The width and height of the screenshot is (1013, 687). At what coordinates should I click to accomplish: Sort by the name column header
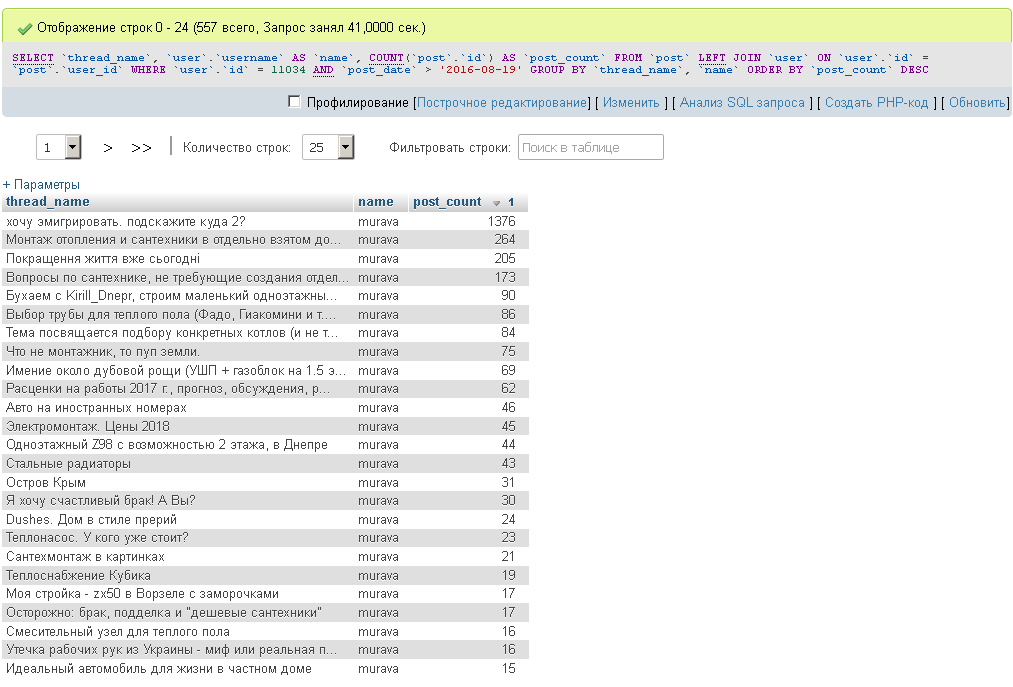pyautogui.click(x=375, y=202)
